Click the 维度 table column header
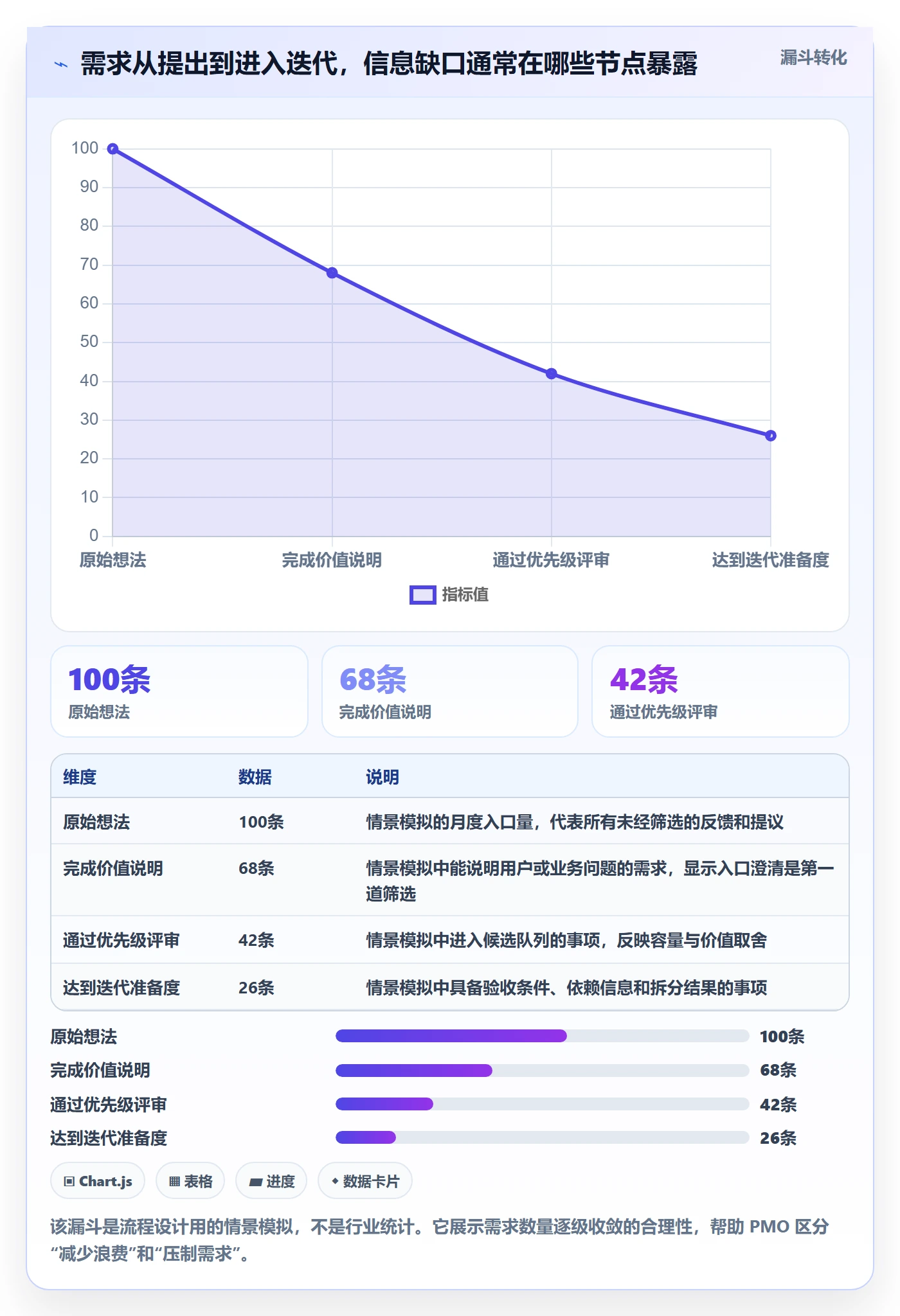 coord(80,777)
